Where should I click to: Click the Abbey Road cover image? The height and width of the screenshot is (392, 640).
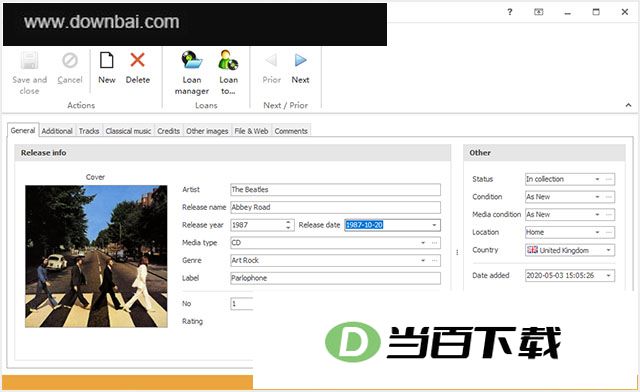[96, 256]
